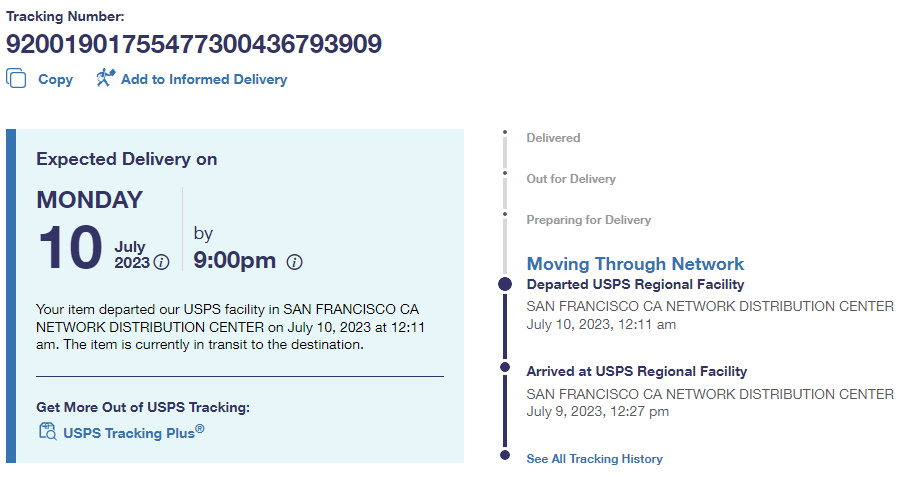Click the Copy link text

[55, 79]
